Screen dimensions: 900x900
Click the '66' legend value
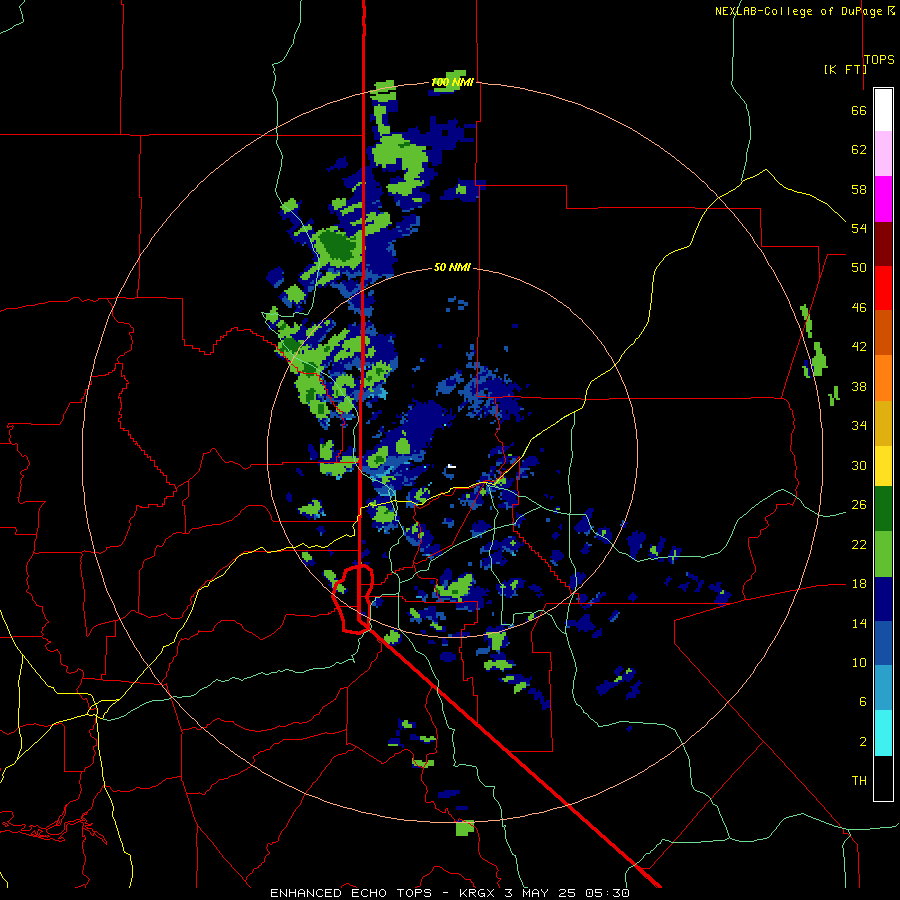859,111
